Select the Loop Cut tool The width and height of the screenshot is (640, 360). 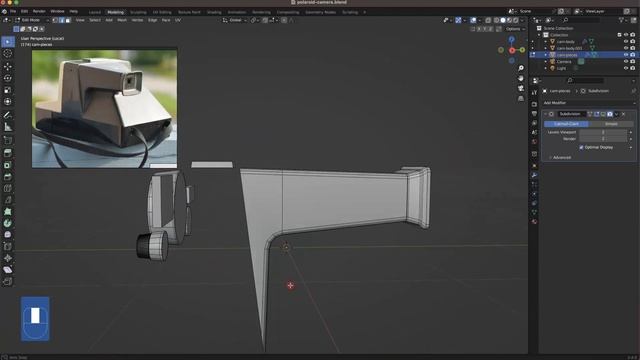coord(8,188)
